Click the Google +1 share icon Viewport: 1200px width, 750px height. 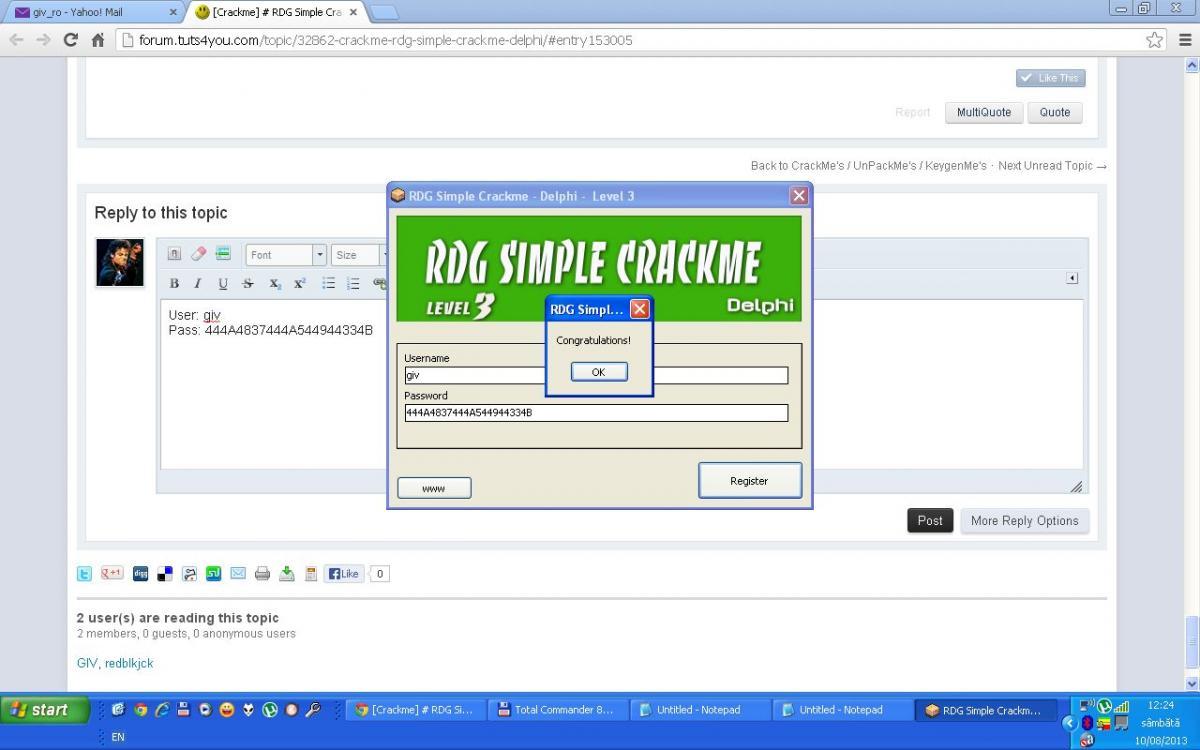click(112, 574)
